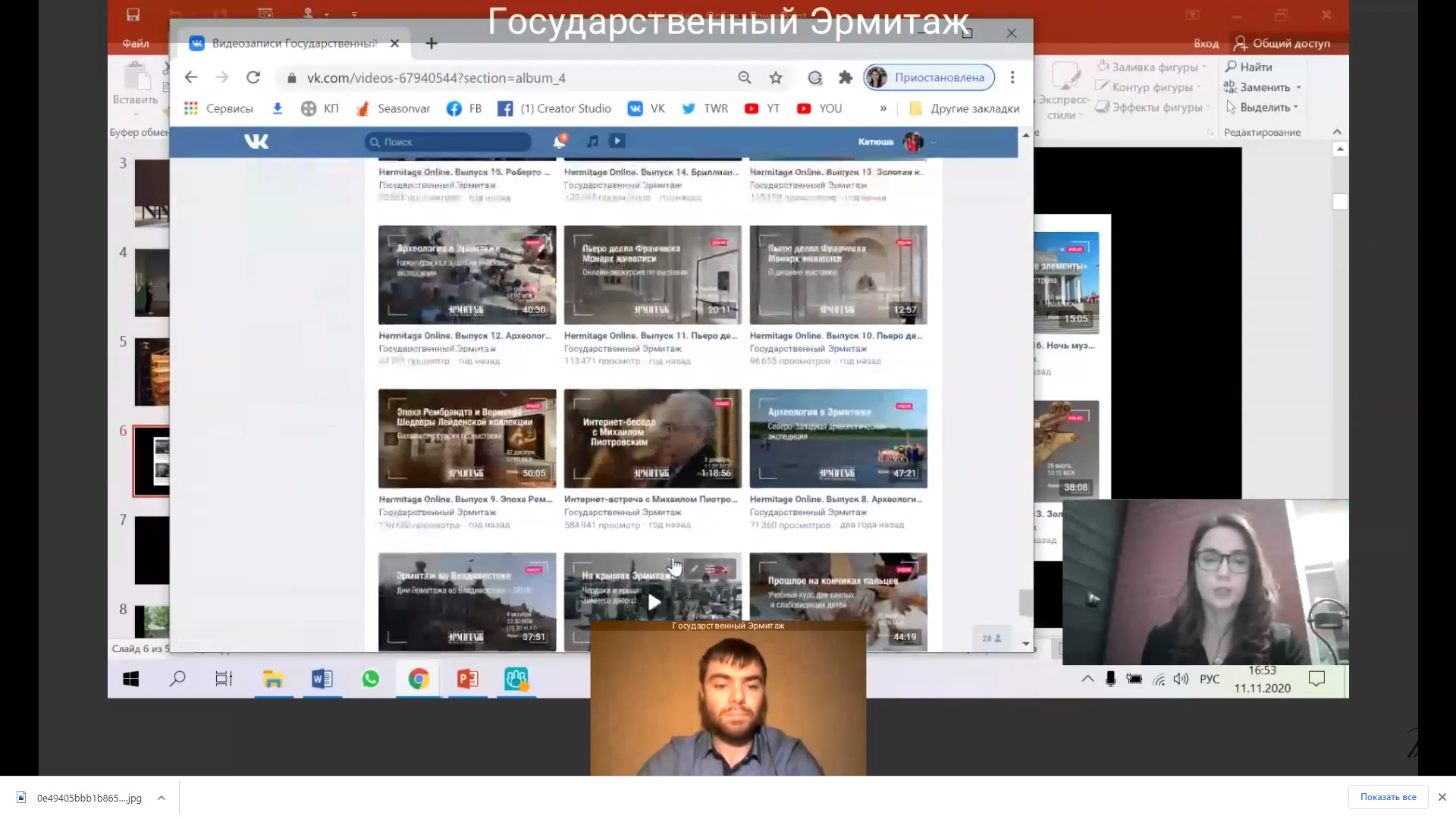Open Hermitage Online Выпуск 12 thumbnail
The height and width of the screenshot is (819, 1456).
click(467, 275)
